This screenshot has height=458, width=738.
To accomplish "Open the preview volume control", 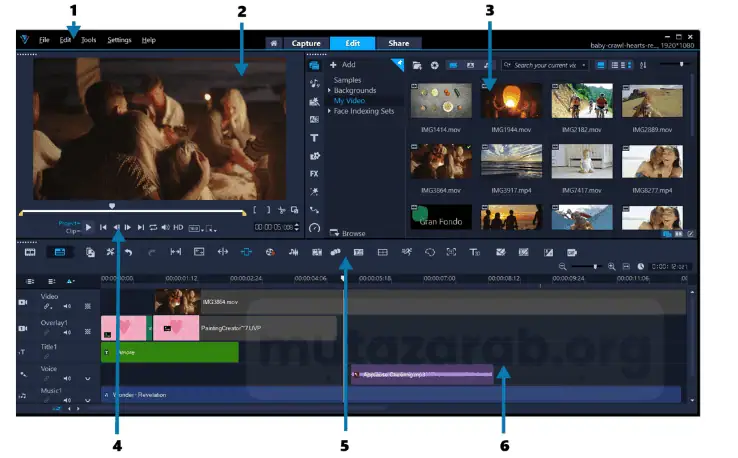I will [x=166, y=227].
